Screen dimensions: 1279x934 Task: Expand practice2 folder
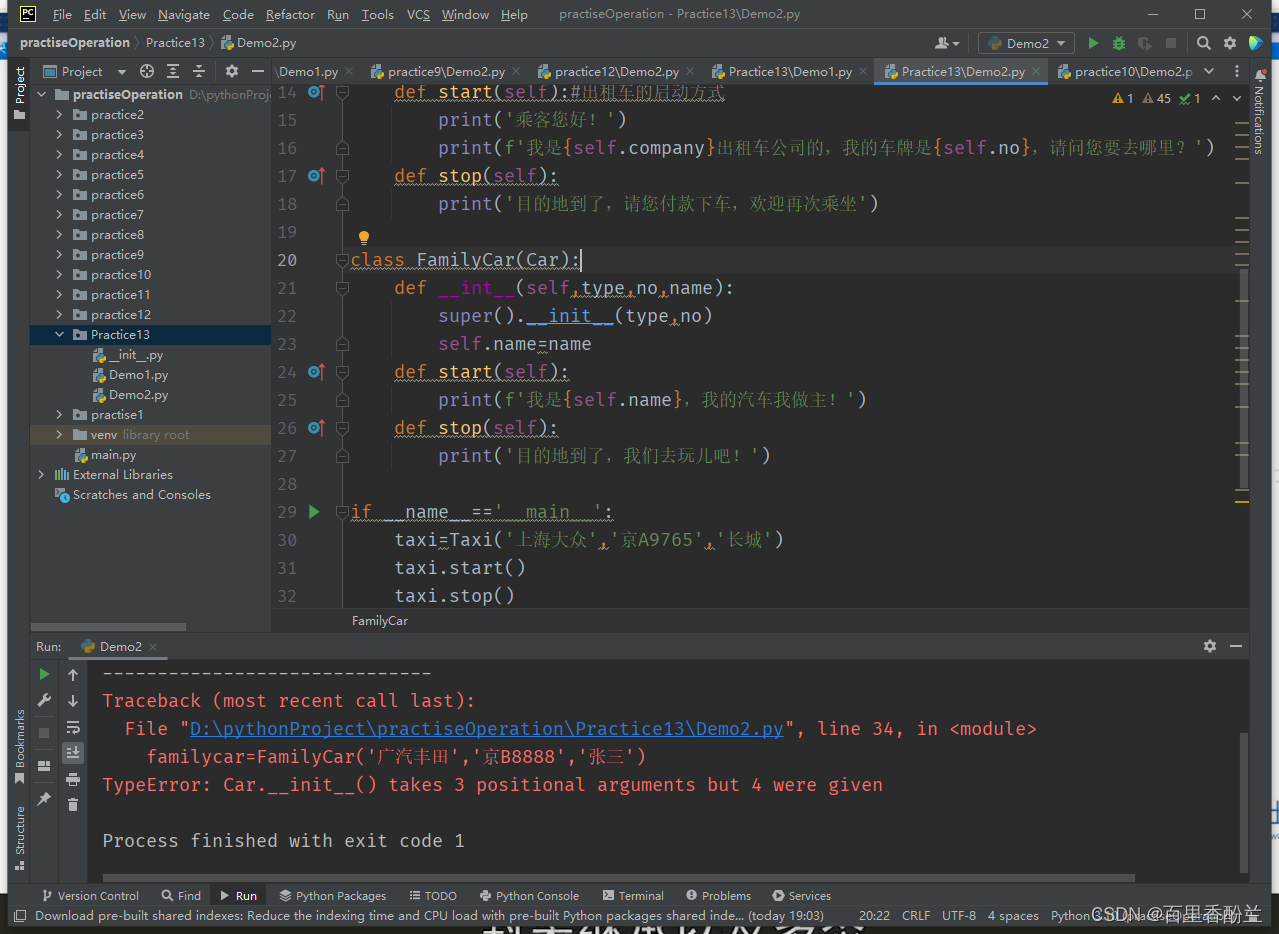60,115
